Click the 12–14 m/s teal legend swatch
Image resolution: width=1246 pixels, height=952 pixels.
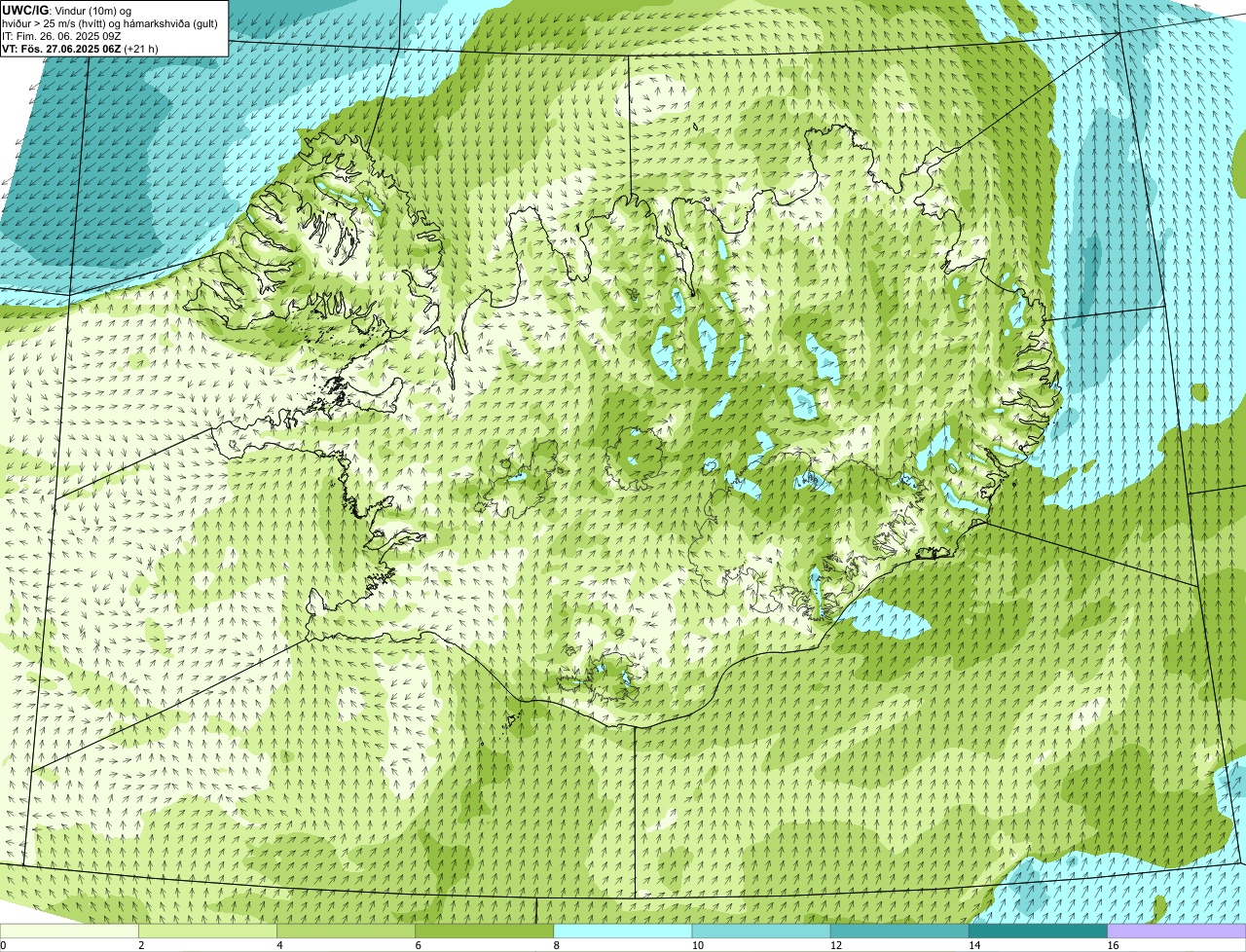899,932
